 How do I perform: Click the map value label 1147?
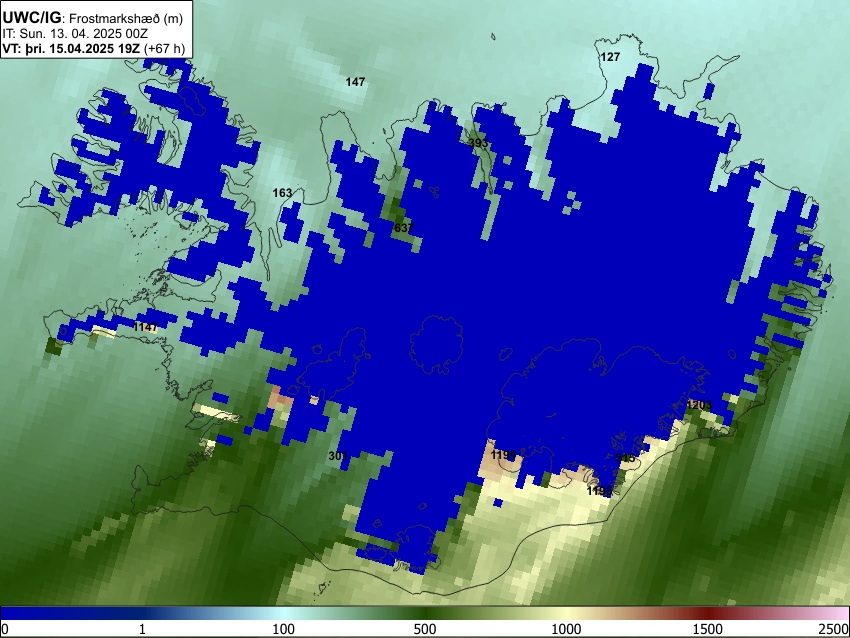click(x=145, y=327)
